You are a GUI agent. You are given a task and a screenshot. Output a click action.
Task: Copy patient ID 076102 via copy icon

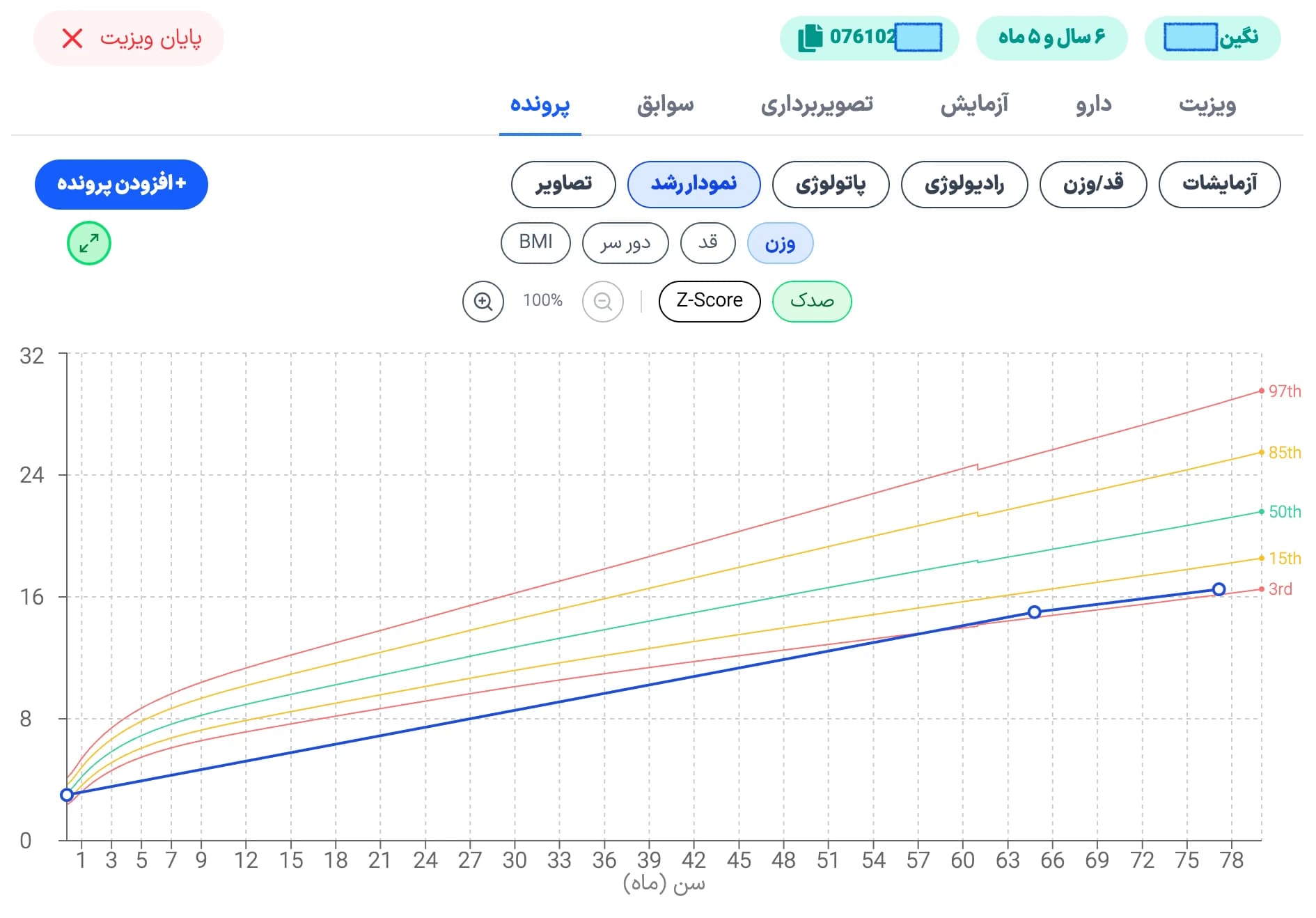pos(810,38)
